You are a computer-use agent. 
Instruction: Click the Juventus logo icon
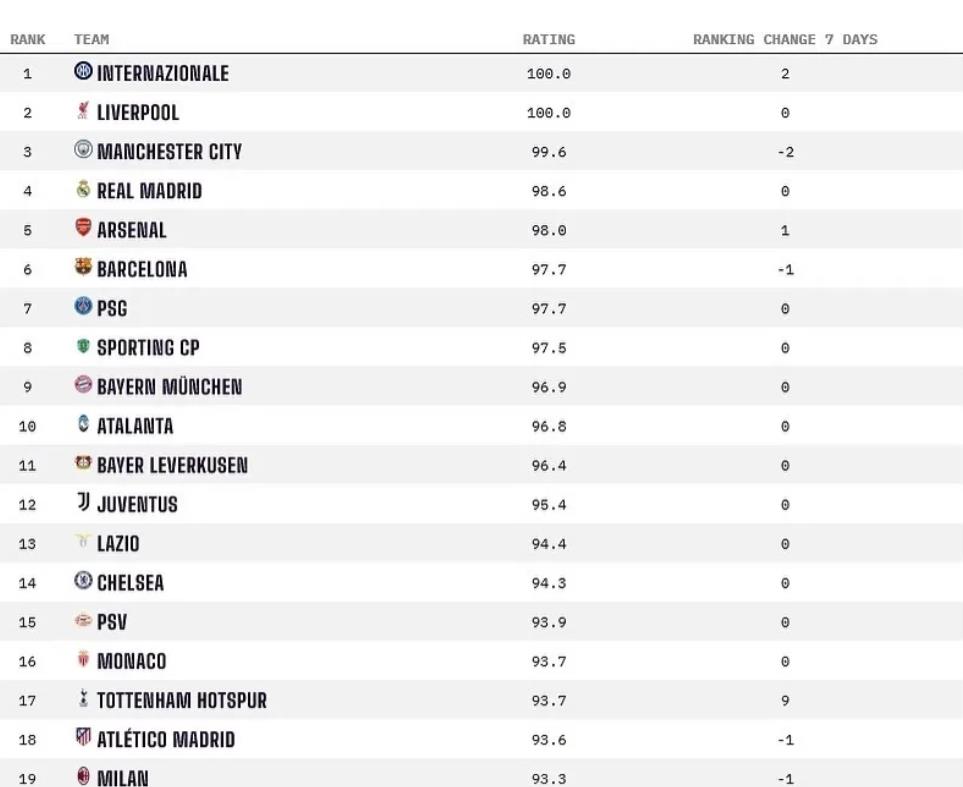click(x=83, y=503)
